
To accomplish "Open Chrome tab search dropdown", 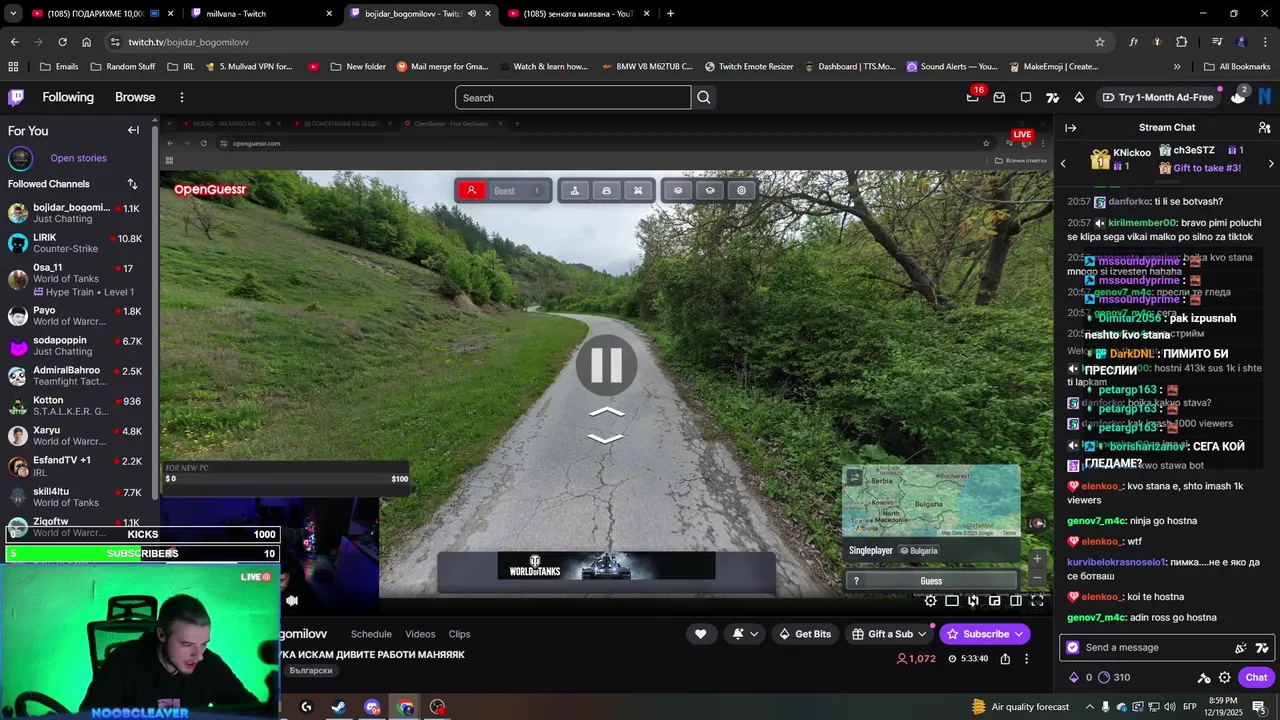I will [x=13, y=14].
